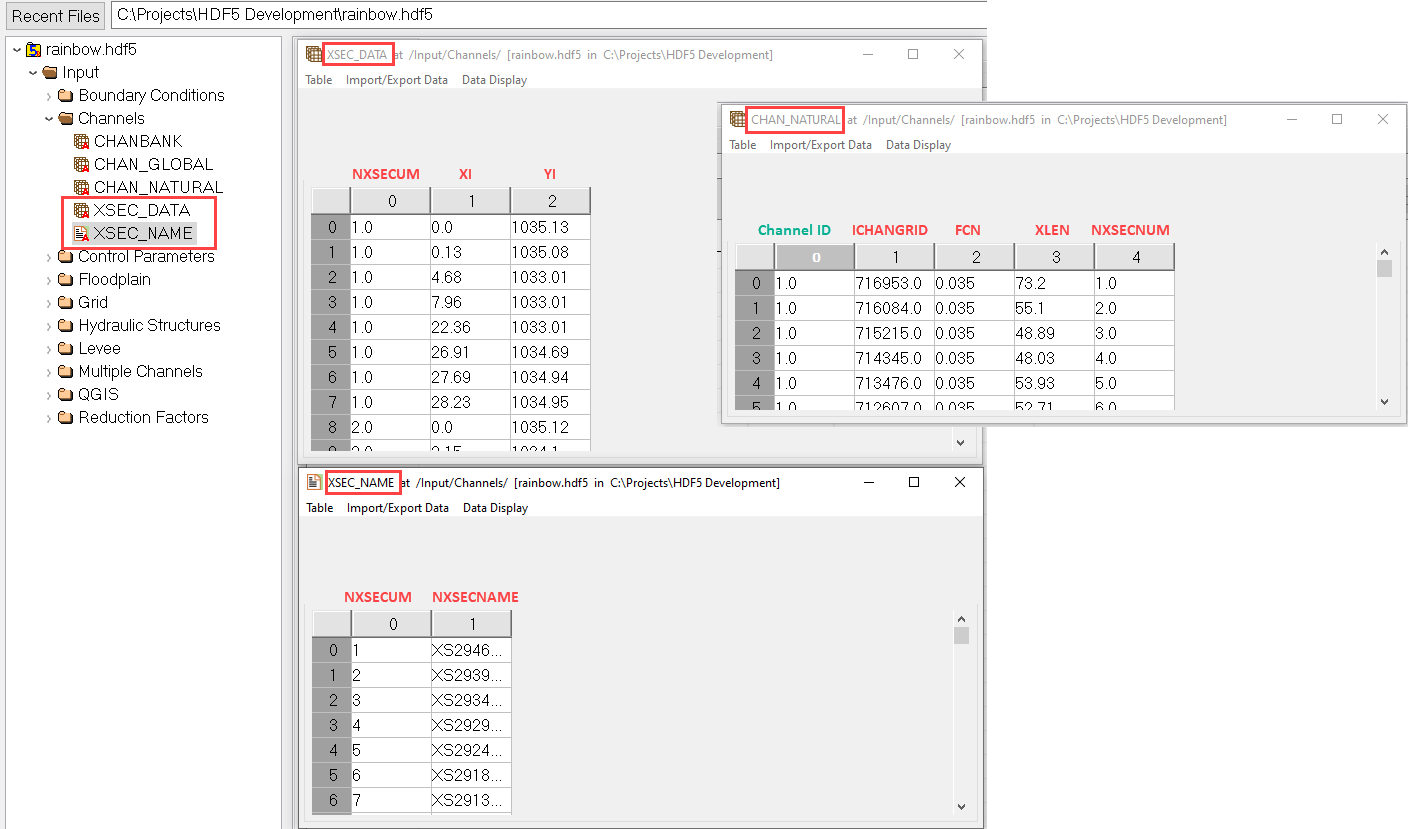1408x829 pixels.
Task: Expand the Grid group node
Action: (x=49, y=303)
